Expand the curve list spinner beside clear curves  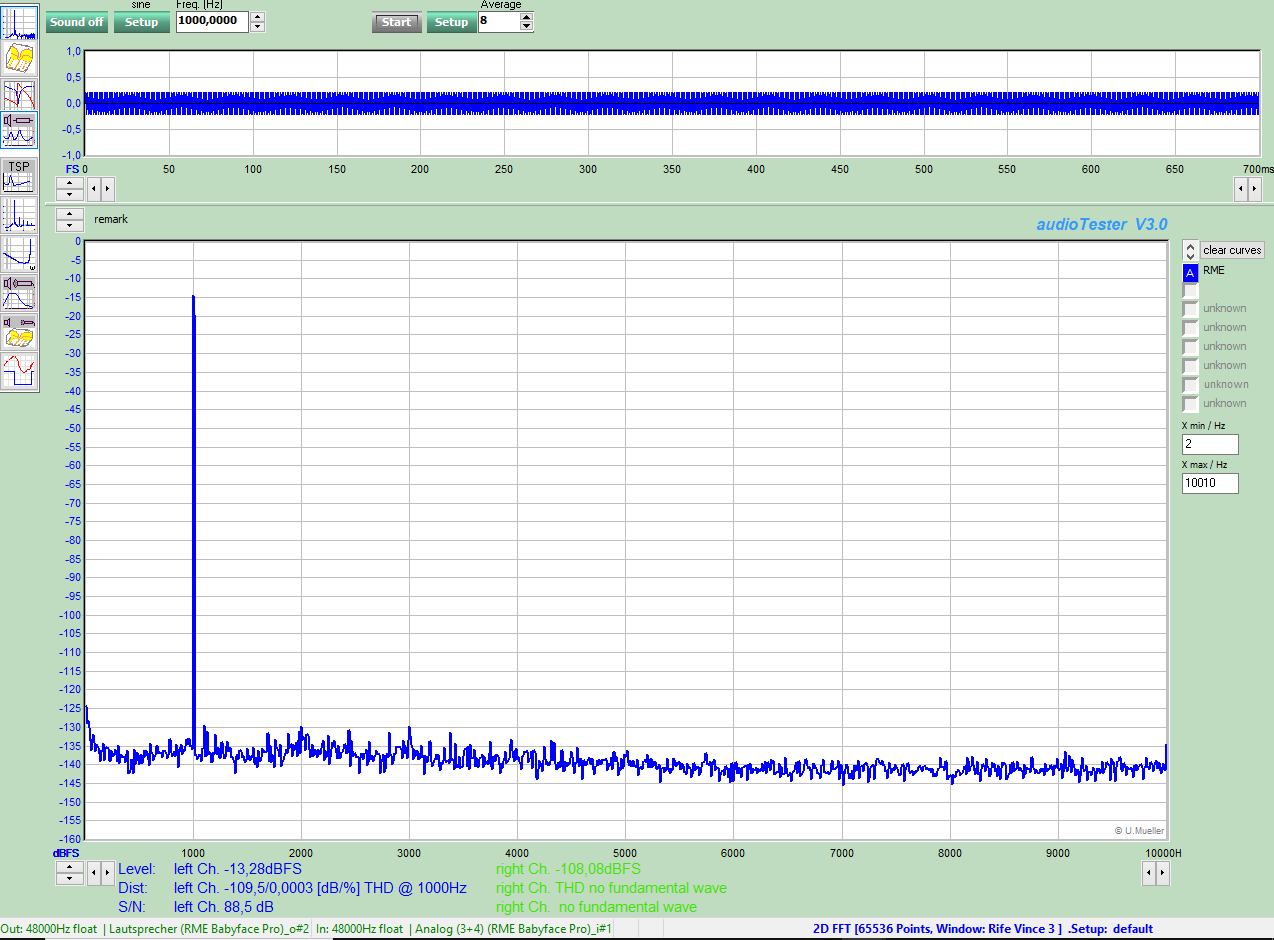tap(1190, 250)
